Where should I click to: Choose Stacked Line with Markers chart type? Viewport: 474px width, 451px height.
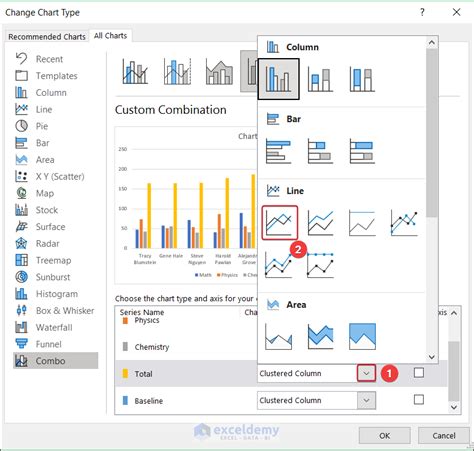click(x=278, y=265)
